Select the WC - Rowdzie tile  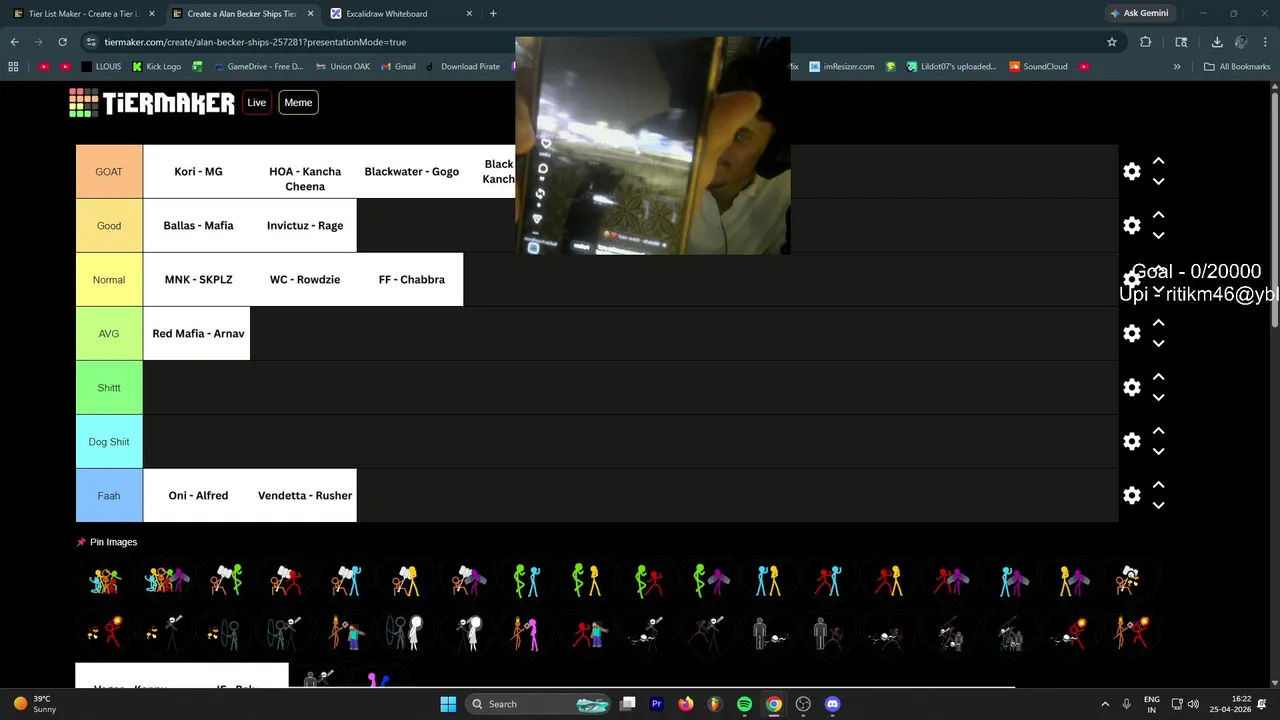pyautogui.click(x=304, y=280)
